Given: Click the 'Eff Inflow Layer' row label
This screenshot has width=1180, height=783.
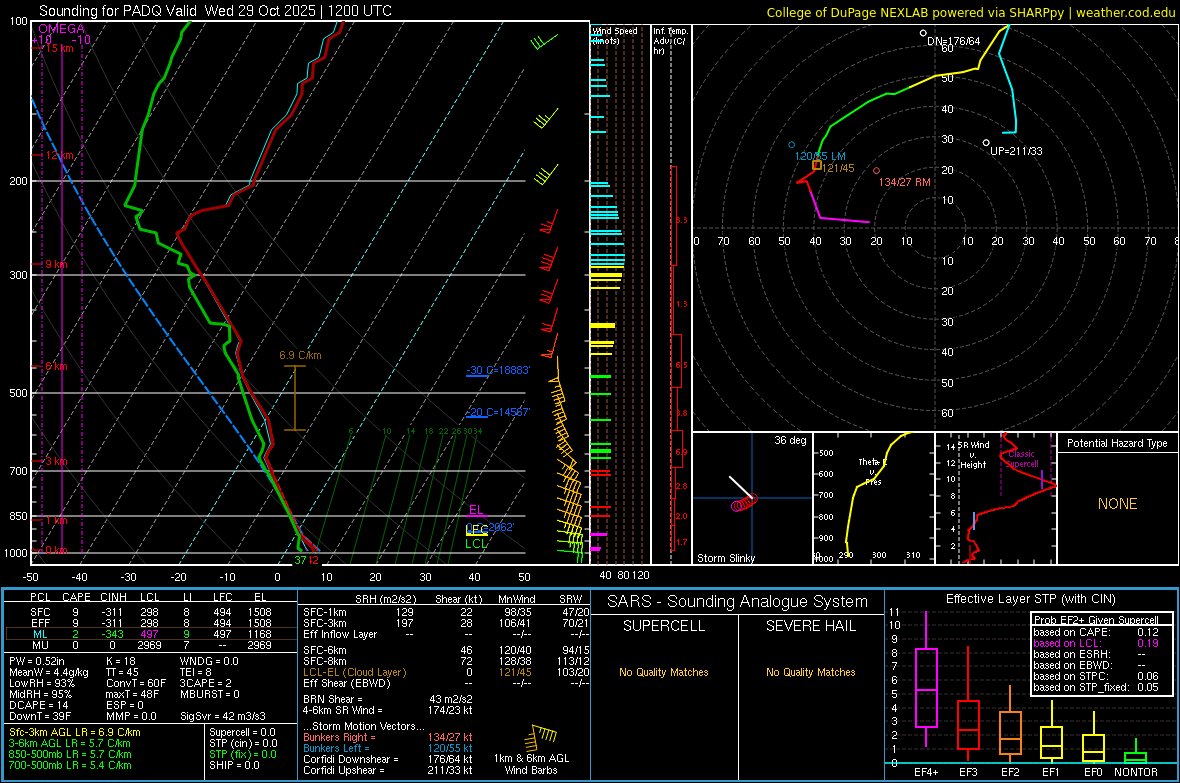Looking at the screenshot, I should 340,634.
